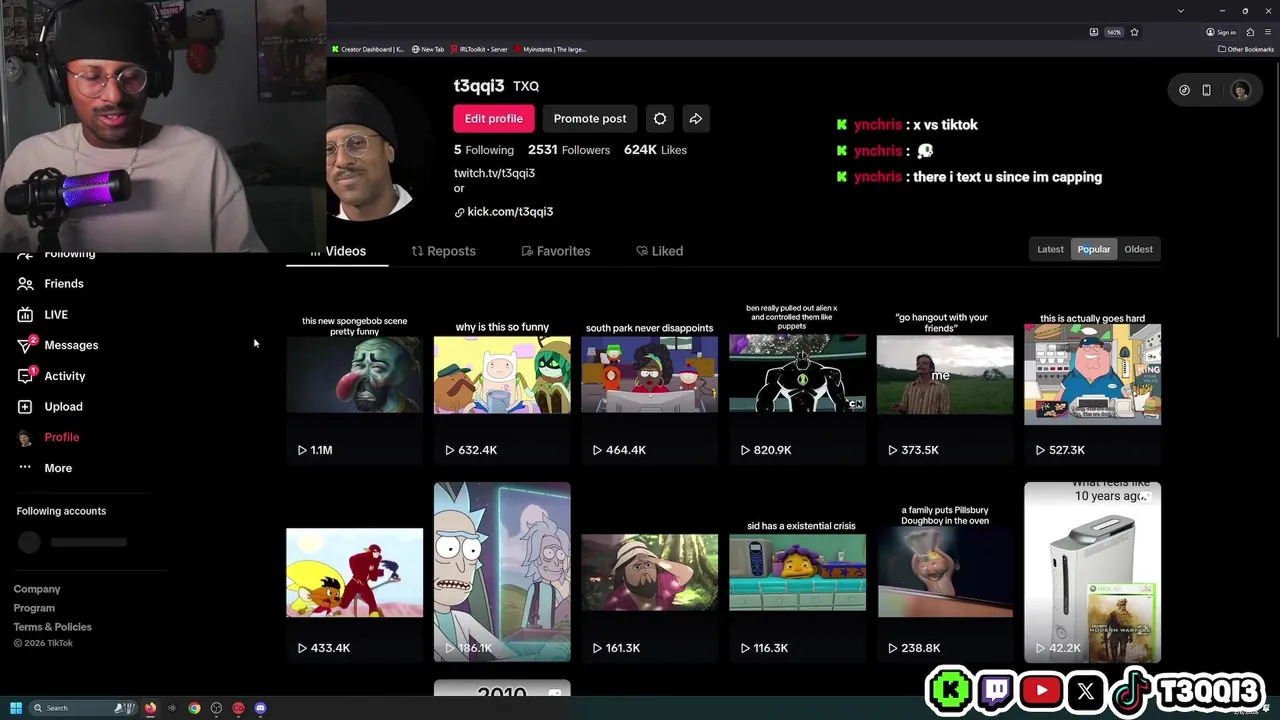Switch to the Liked tab
This screenshot has width=1280, height=720.
660,251
